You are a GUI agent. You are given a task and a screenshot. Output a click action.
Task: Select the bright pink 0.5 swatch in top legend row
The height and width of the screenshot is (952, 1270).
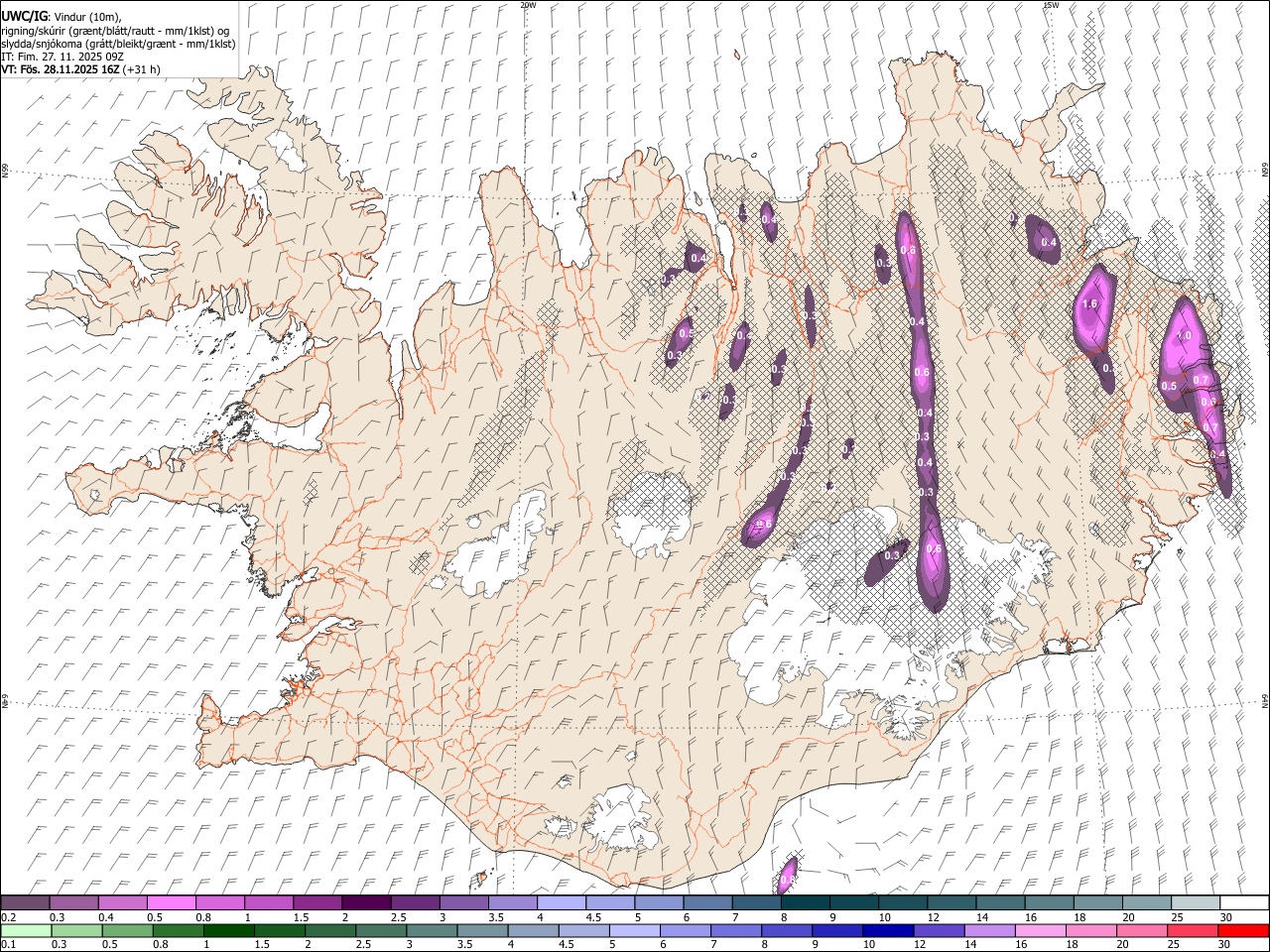pos(172,902)
